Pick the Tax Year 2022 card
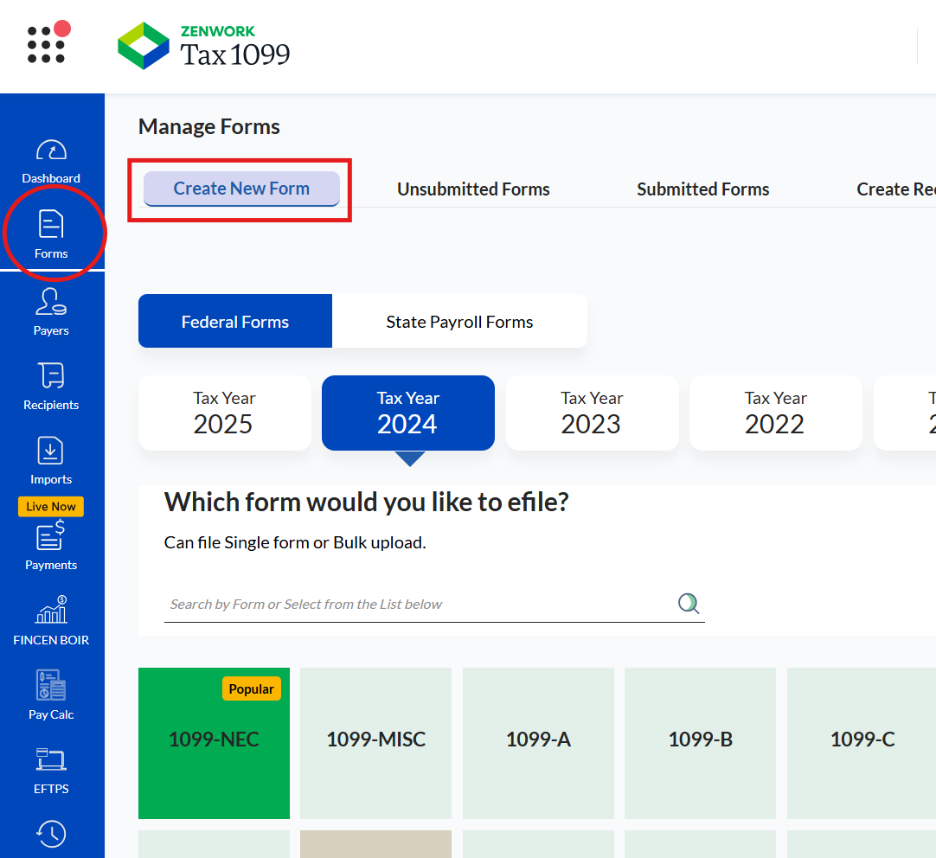Screen dimensions: 936x858 (x=775, y=412)
